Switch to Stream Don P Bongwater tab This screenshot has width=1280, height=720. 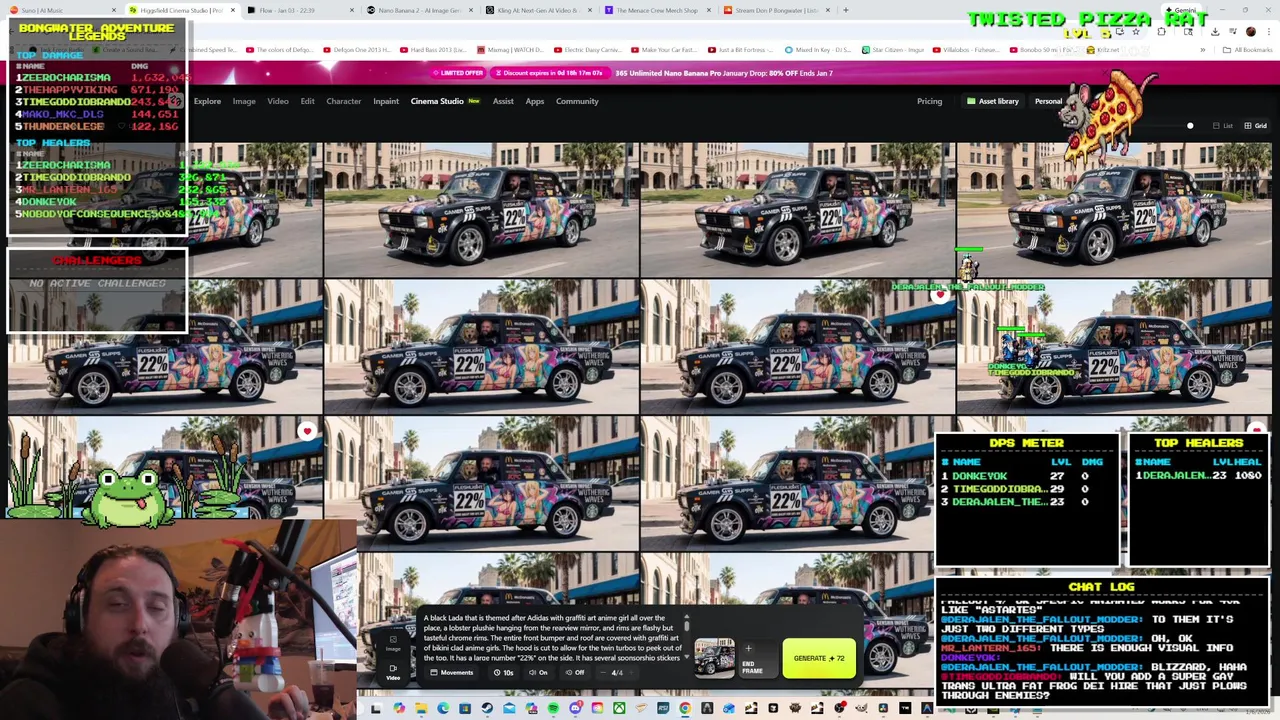coord(776,10)
